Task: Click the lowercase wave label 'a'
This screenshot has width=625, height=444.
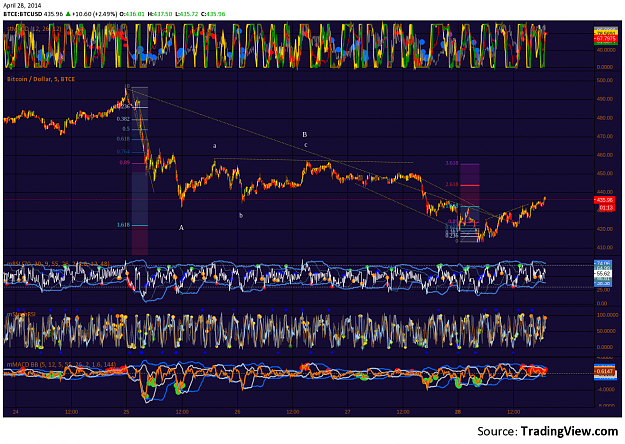Action: (x=214, y=146)
